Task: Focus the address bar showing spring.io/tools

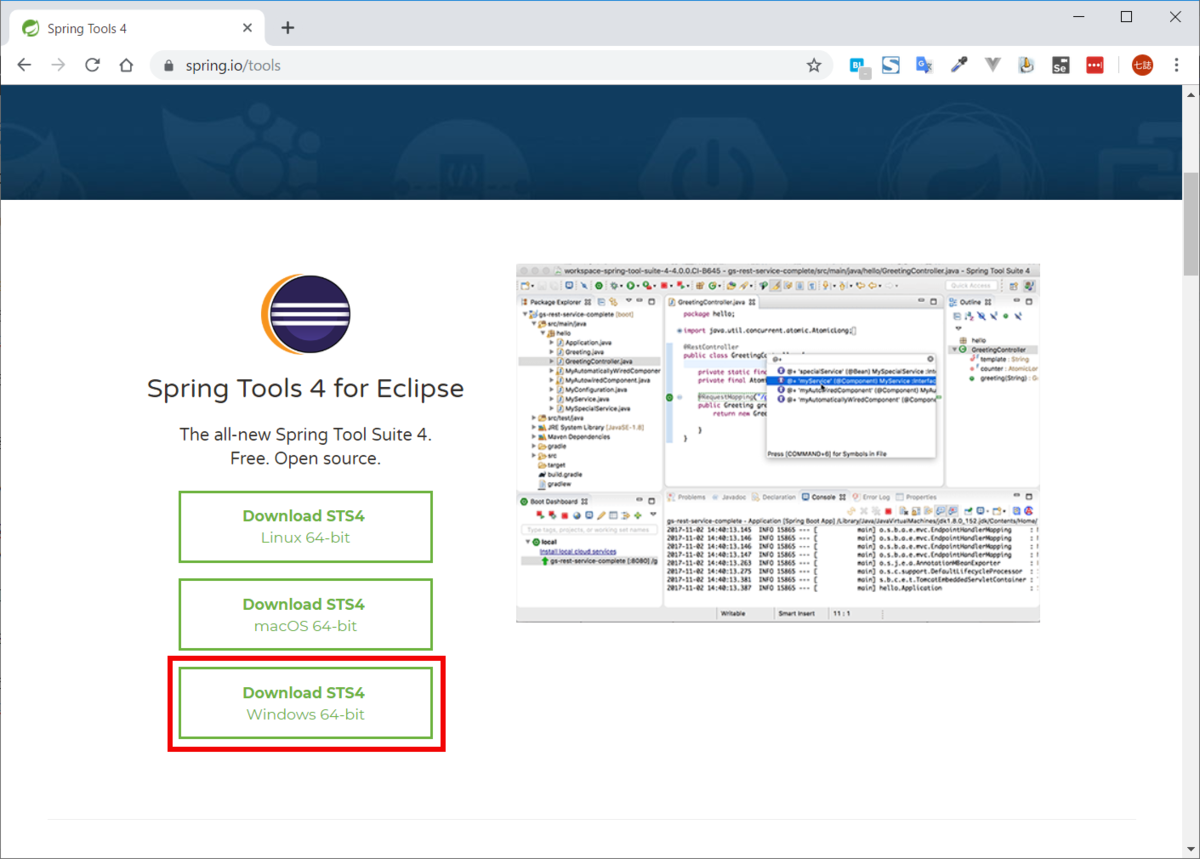Action: pos(490,65)
